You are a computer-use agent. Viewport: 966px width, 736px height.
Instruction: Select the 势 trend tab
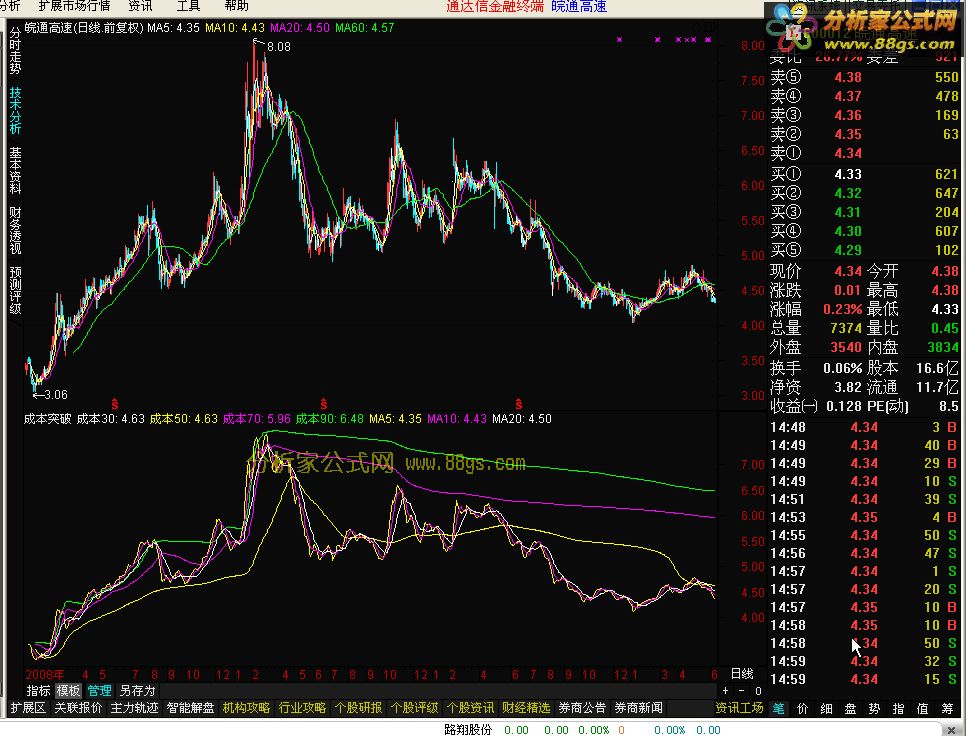[x=874, y=709]
